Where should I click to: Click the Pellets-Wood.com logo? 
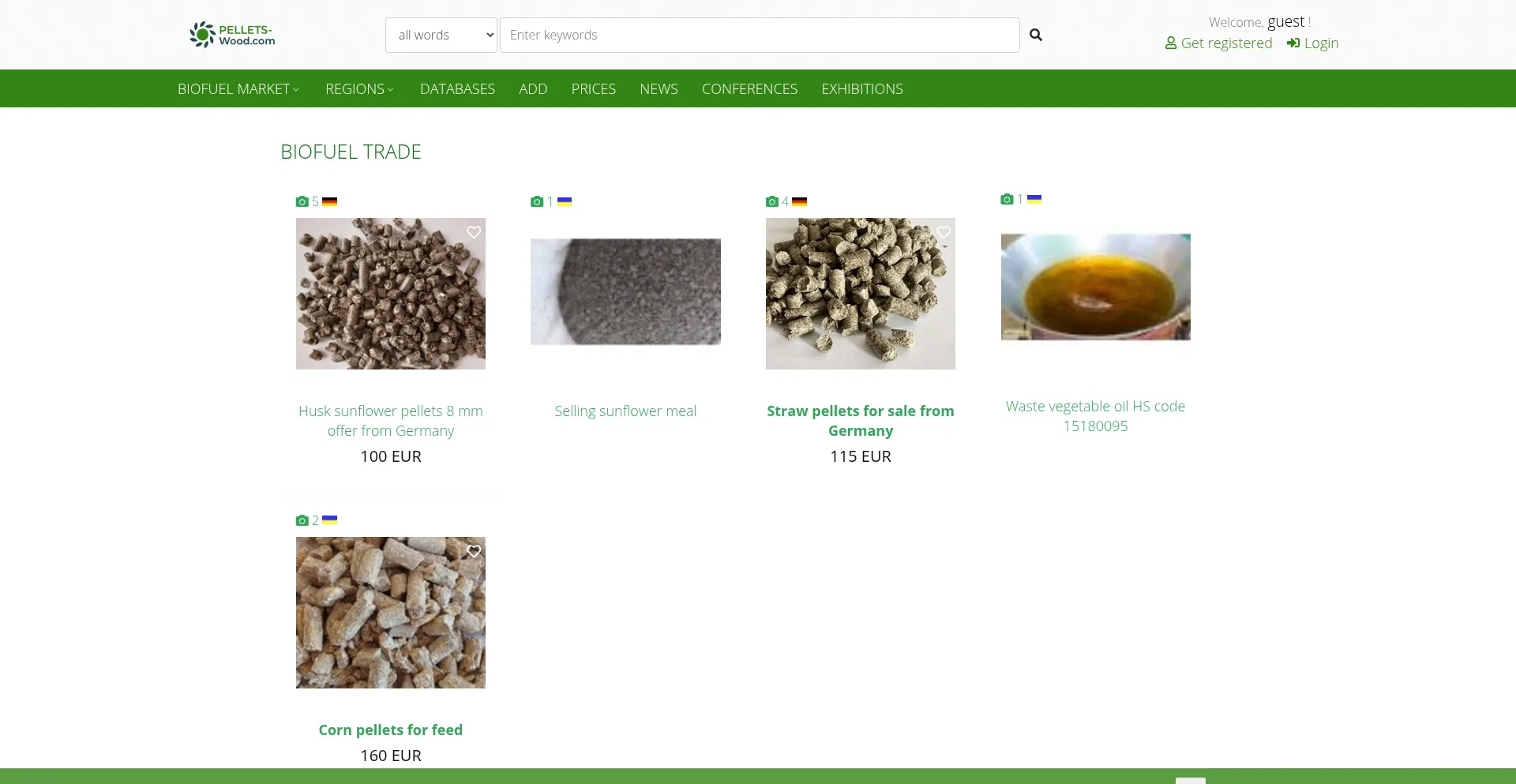pyautogui.click(x=232, y=35)
